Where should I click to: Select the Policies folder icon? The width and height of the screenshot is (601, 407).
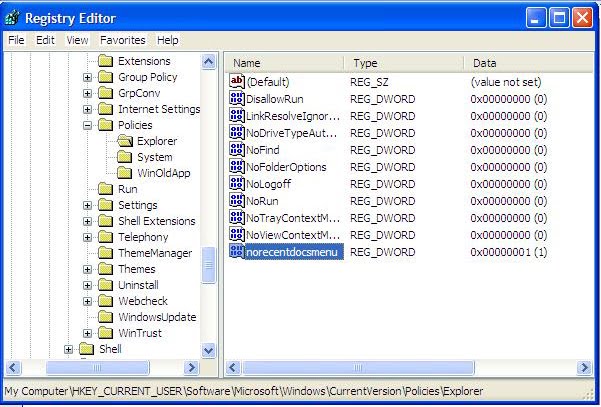(x=105, y=125)
